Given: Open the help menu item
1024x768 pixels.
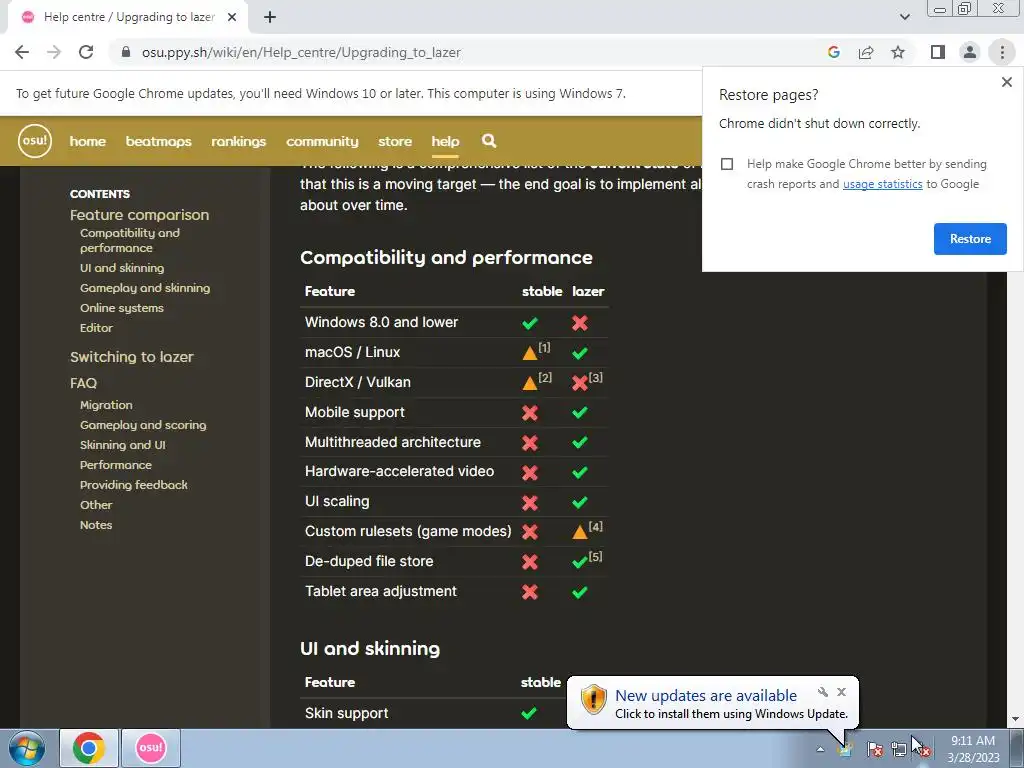Looking at the screenshot, I should point(445,141).
